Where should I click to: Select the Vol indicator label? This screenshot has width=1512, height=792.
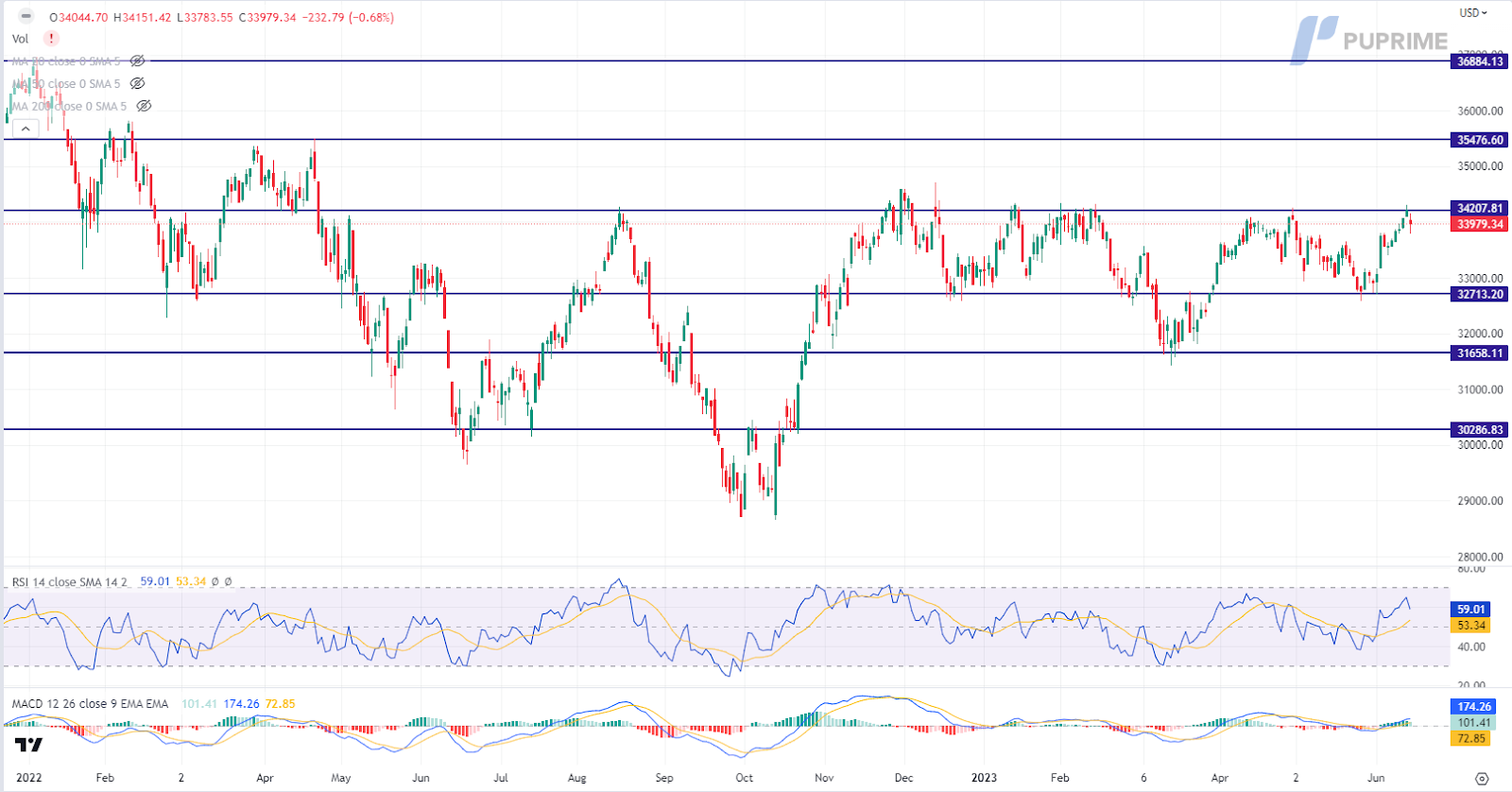tap(20, 39)
